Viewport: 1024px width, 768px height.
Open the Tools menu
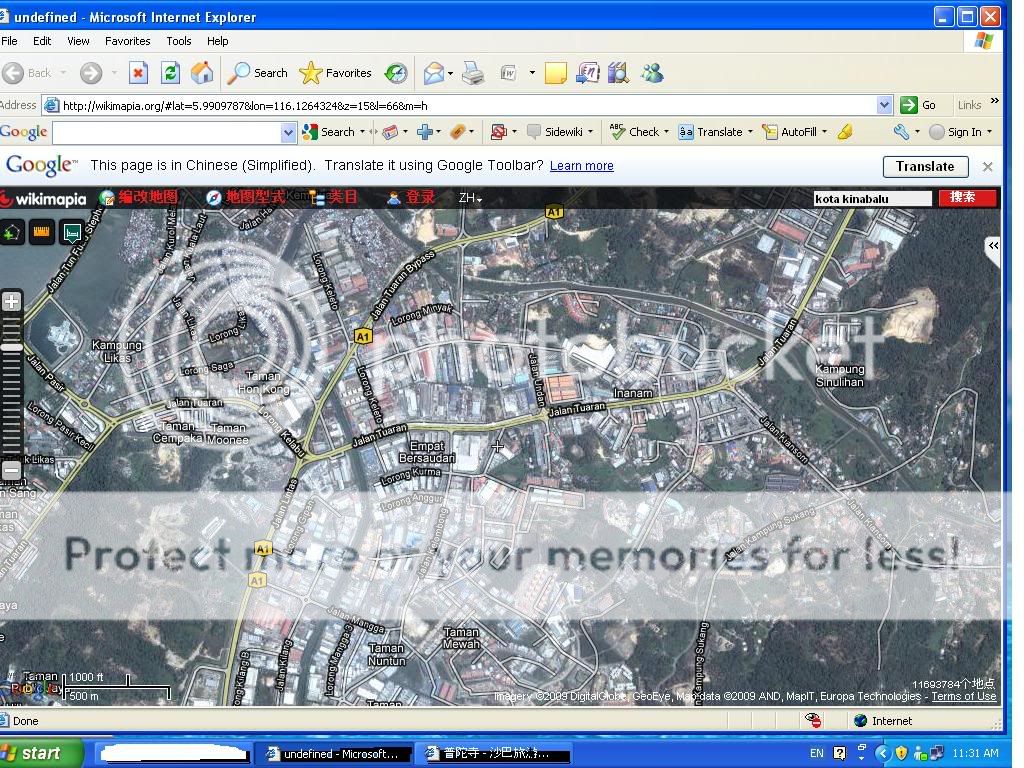[179, 41]
